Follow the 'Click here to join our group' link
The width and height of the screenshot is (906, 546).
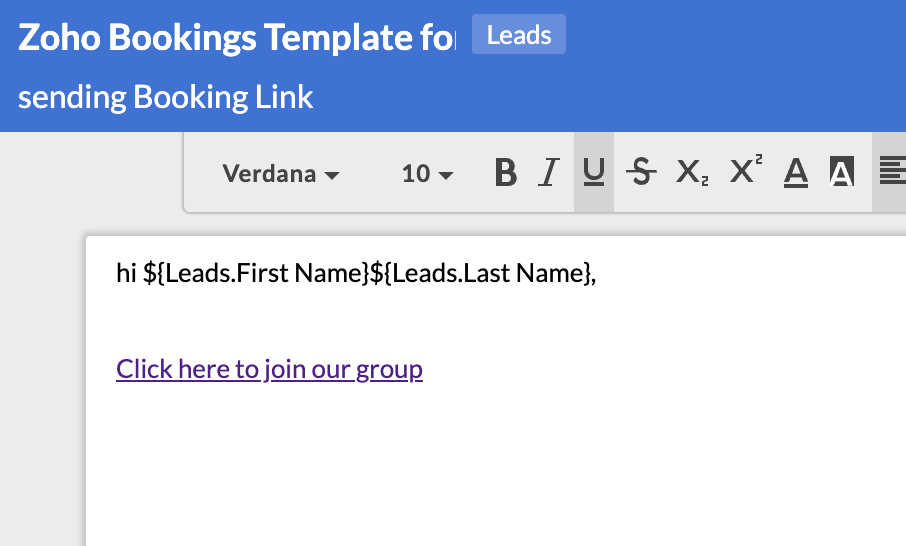[x=269, y=369]
